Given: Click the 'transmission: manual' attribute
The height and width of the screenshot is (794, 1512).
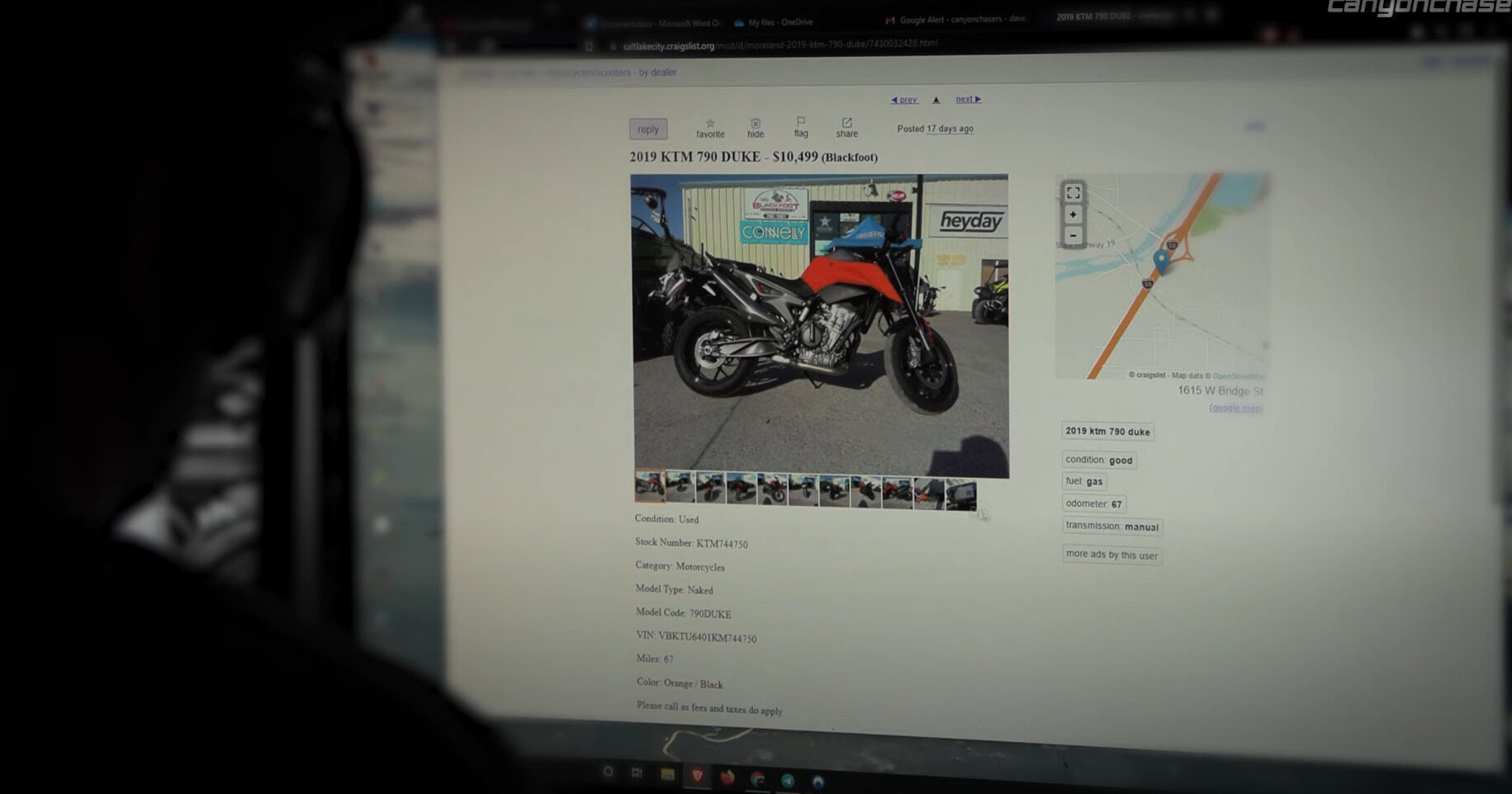Looking at the screenshot, I should coord(1112,526).
